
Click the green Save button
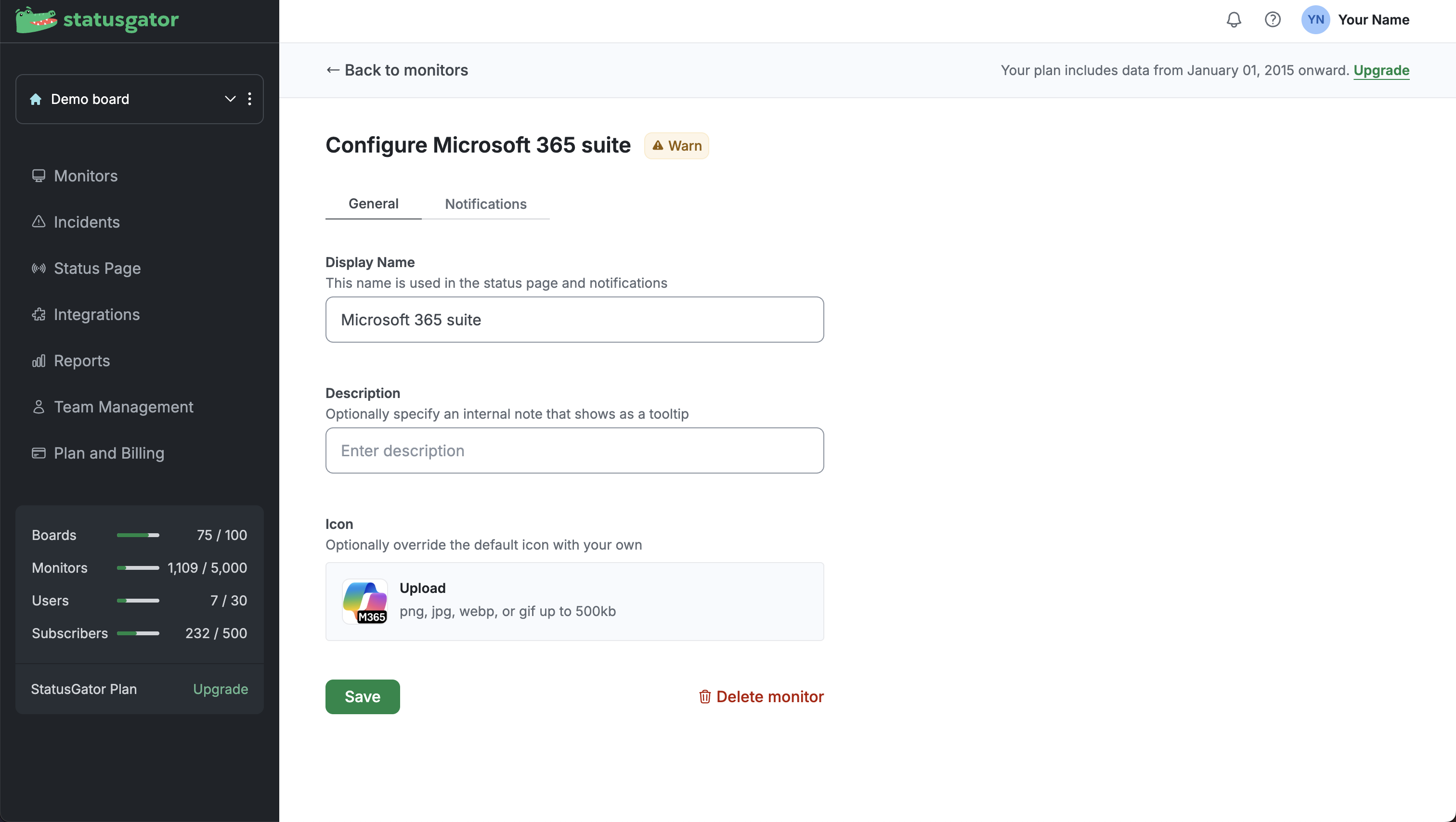click(362, 696)
